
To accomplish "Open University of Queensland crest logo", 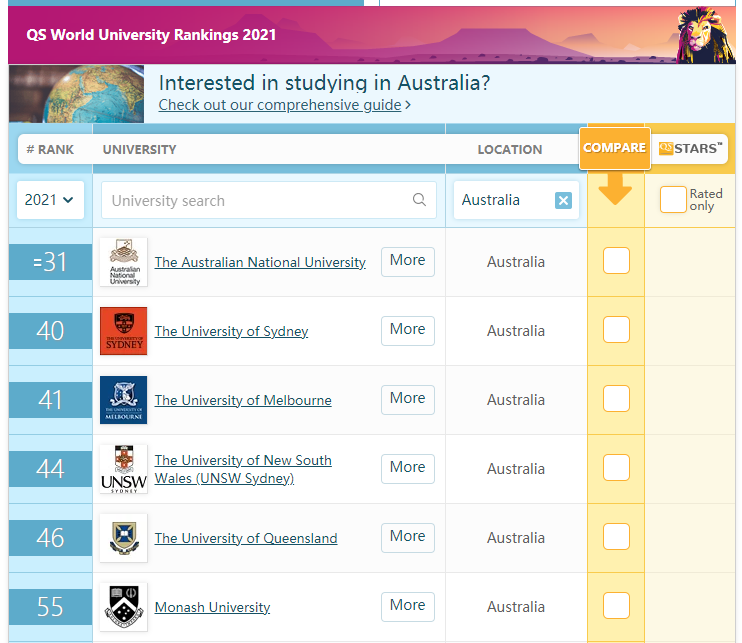I will (124, 538).
